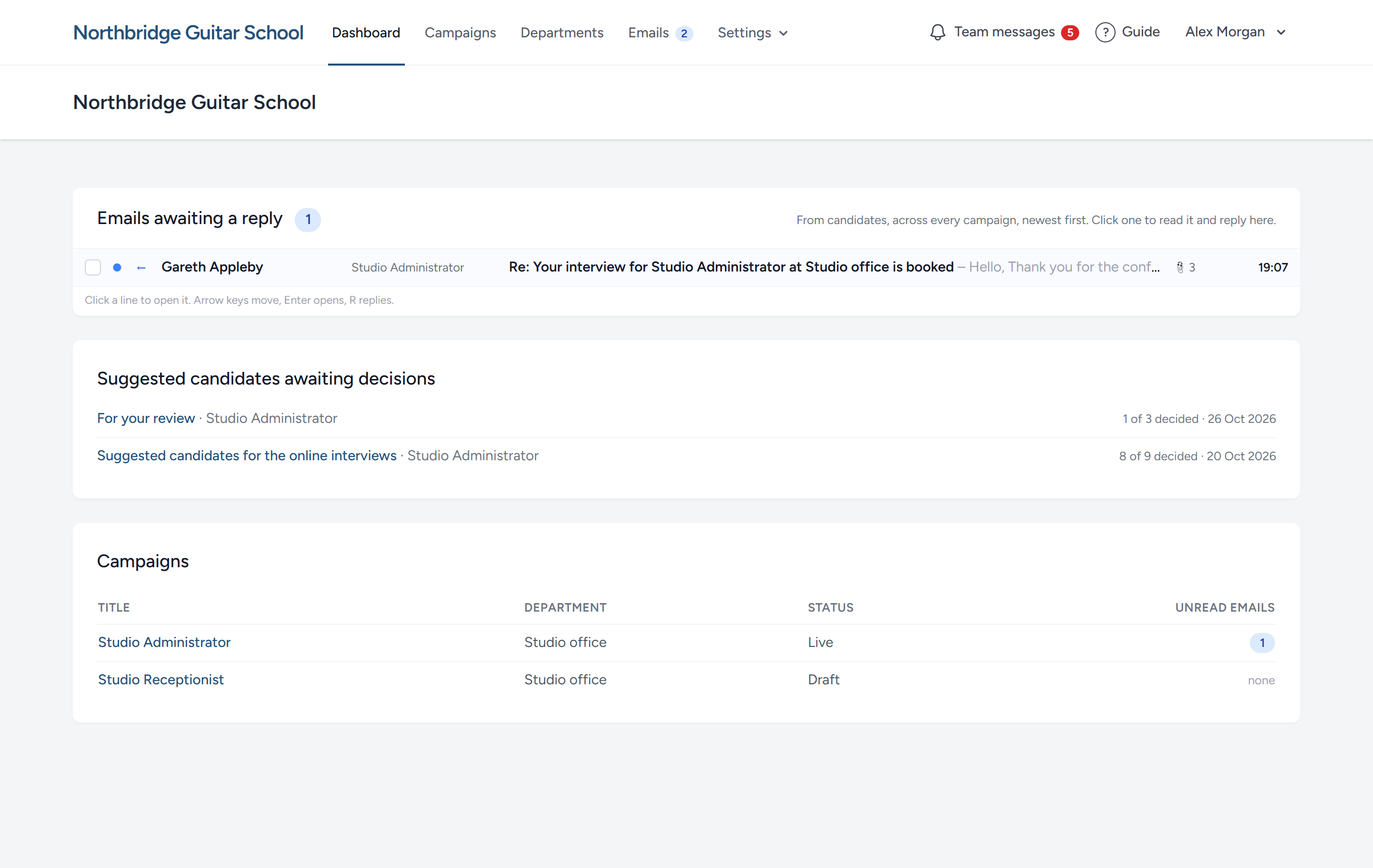Click the Team messages bell icon
The image size is (1373, 868).
(937, 32)
